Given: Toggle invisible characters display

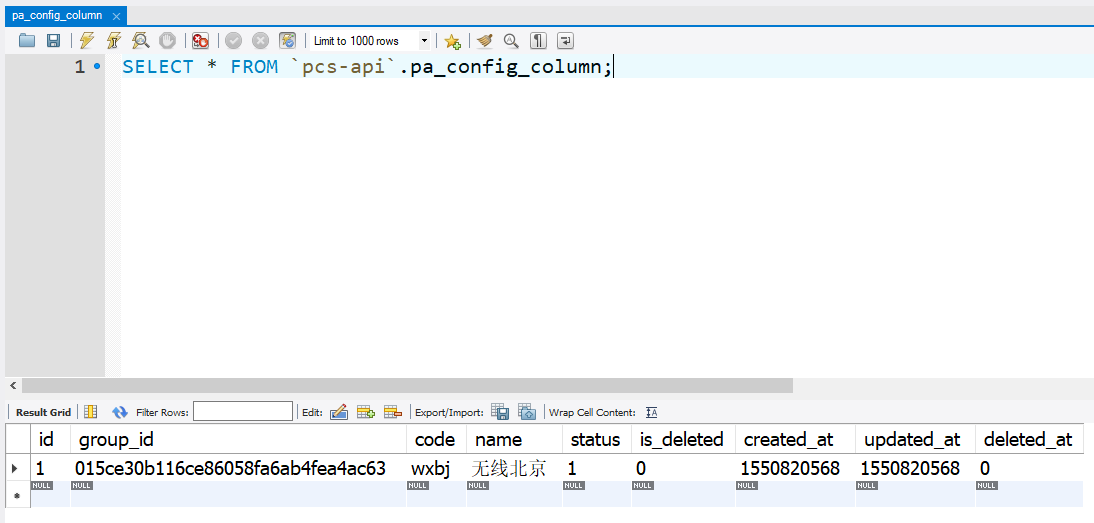Looking at the screenshot, I should pos(539,41).
